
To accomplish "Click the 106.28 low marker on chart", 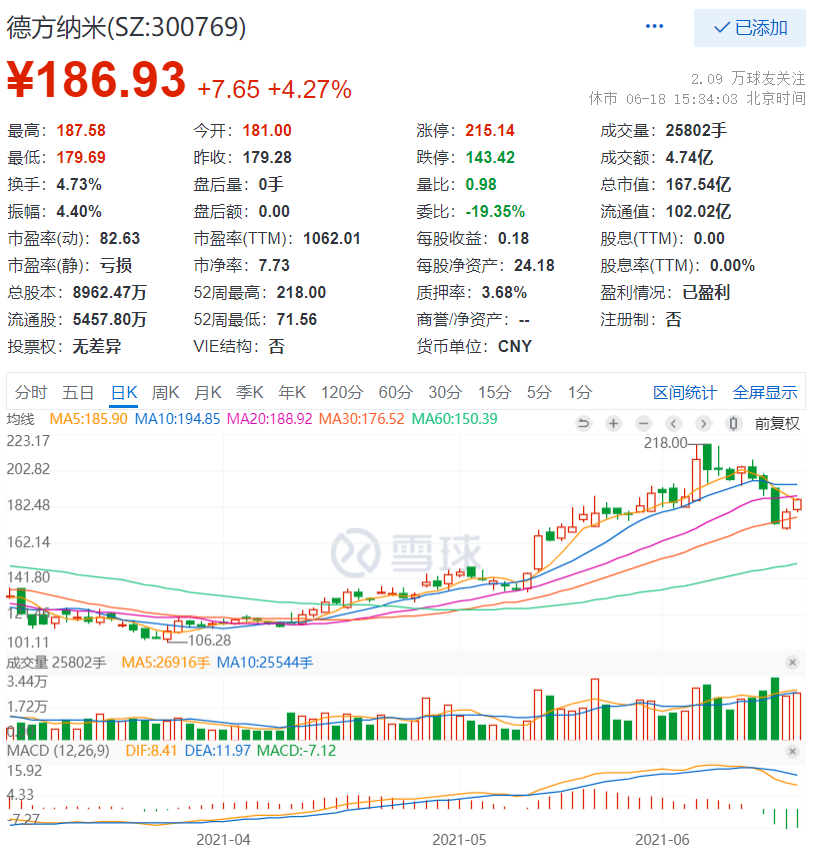I will (209, 640).
